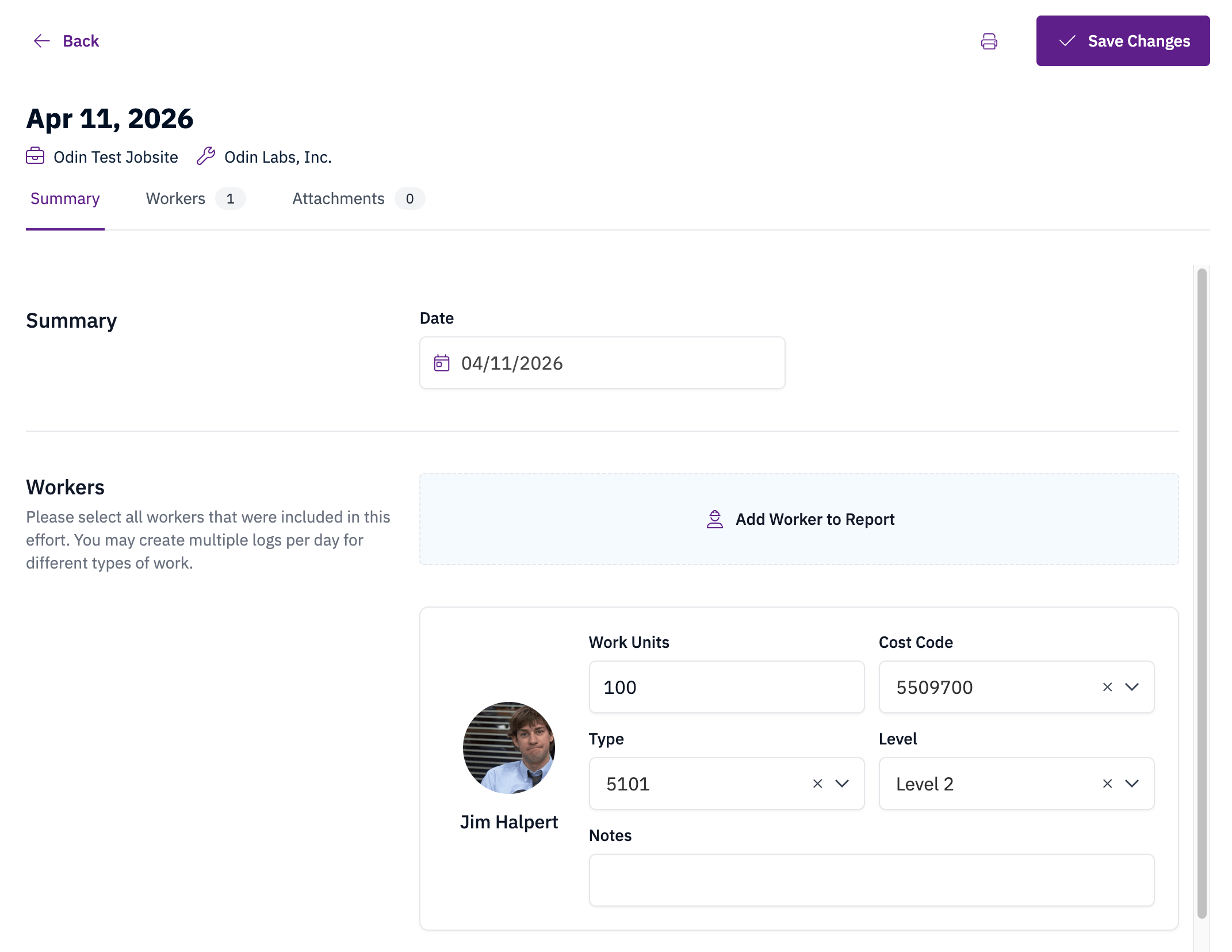Expand the Cost Code dropdown chevron
This screenshot has height=952, width=1232.
(1132, 687)
